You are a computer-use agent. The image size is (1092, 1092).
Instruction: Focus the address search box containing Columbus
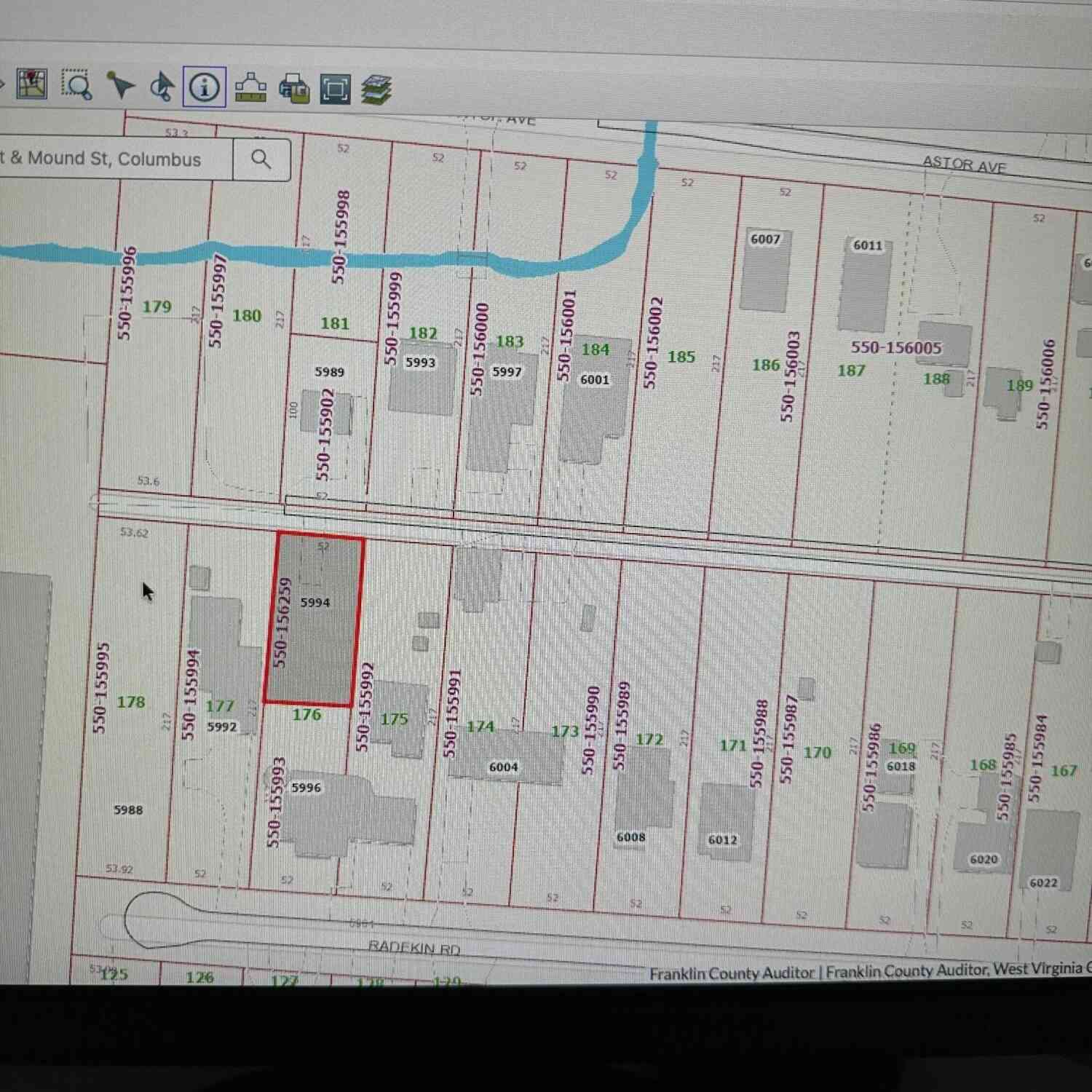coord(115,158)
